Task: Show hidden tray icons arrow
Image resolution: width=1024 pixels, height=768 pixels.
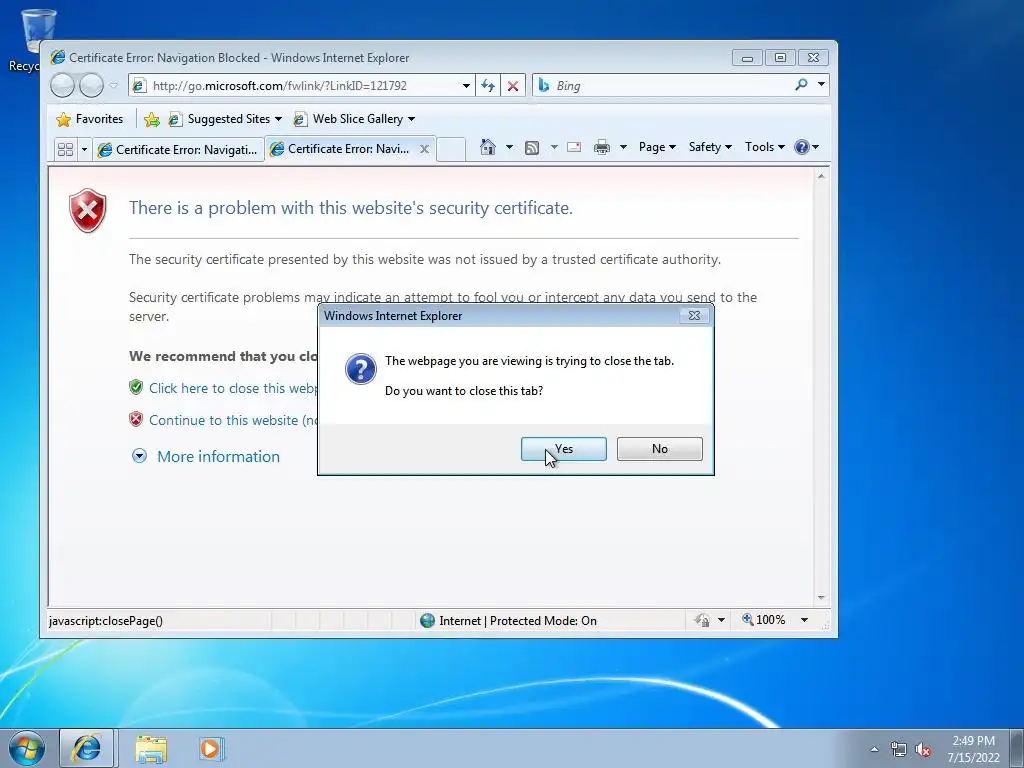Action: coord(874,749)
